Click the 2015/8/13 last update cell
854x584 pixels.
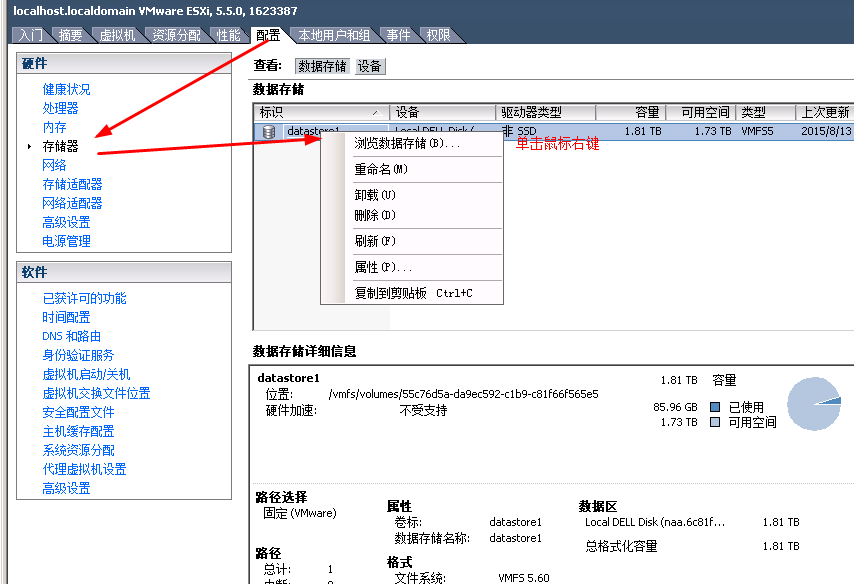click(826, 131)
